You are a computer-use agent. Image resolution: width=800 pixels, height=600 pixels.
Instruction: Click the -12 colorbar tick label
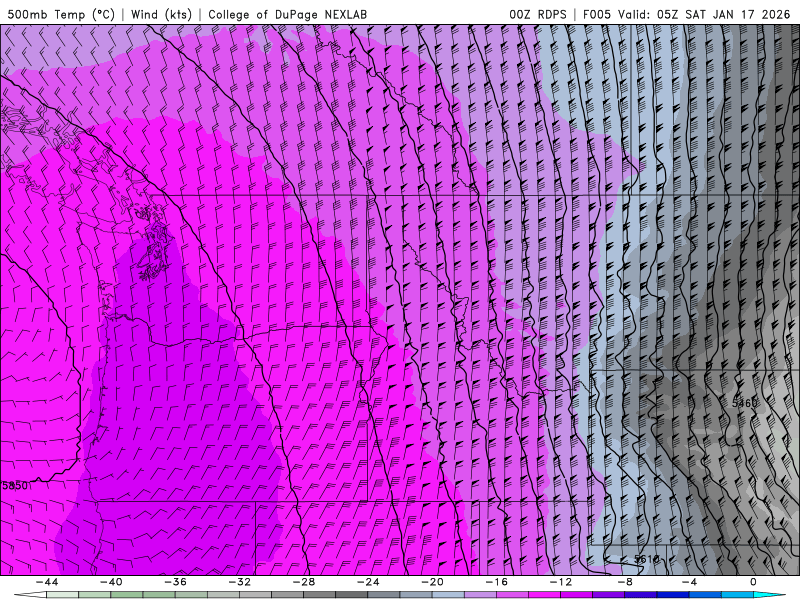point(561,582)
